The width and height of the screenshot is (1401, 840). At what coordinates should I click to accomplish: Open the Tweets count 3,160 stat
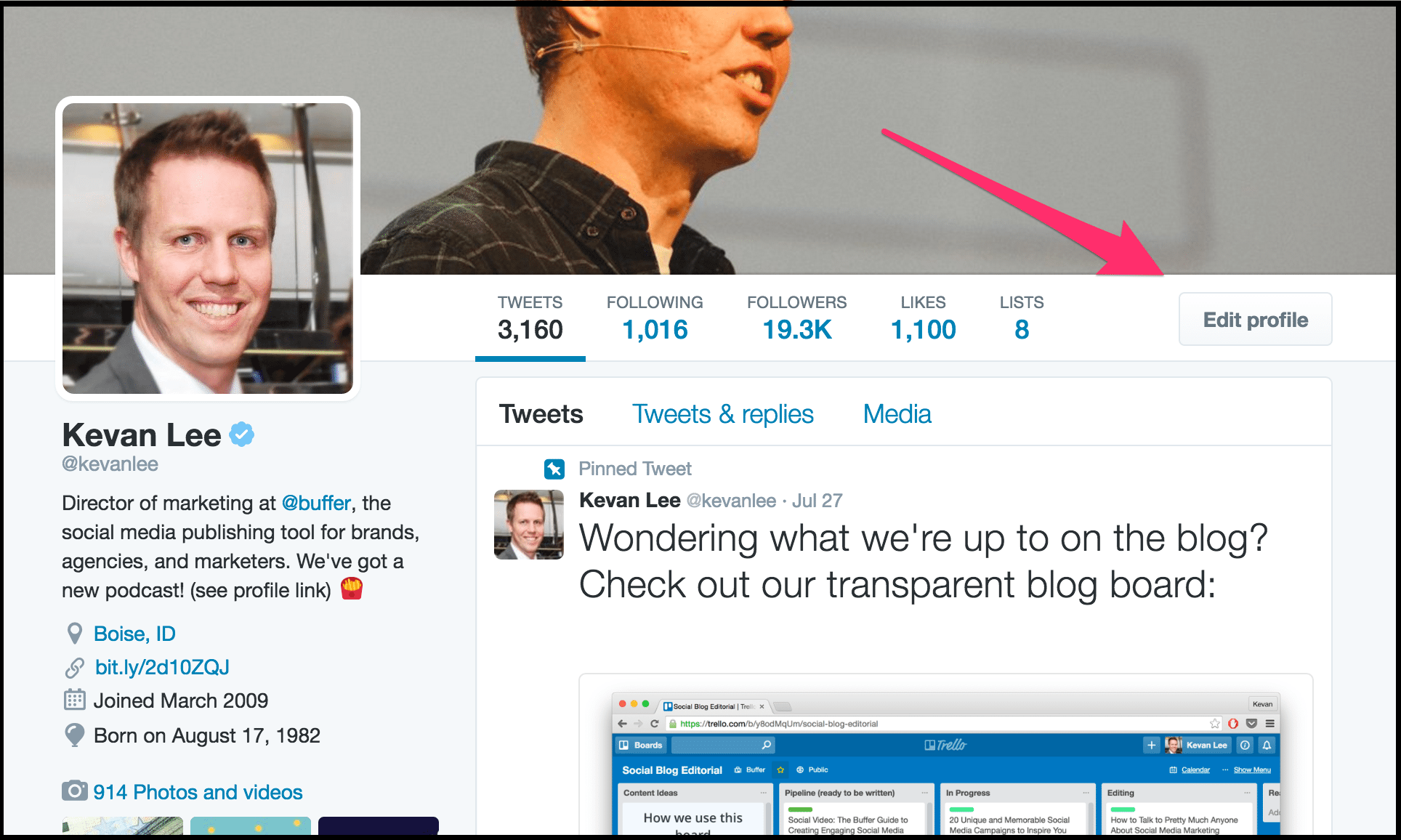pos(530,318)
